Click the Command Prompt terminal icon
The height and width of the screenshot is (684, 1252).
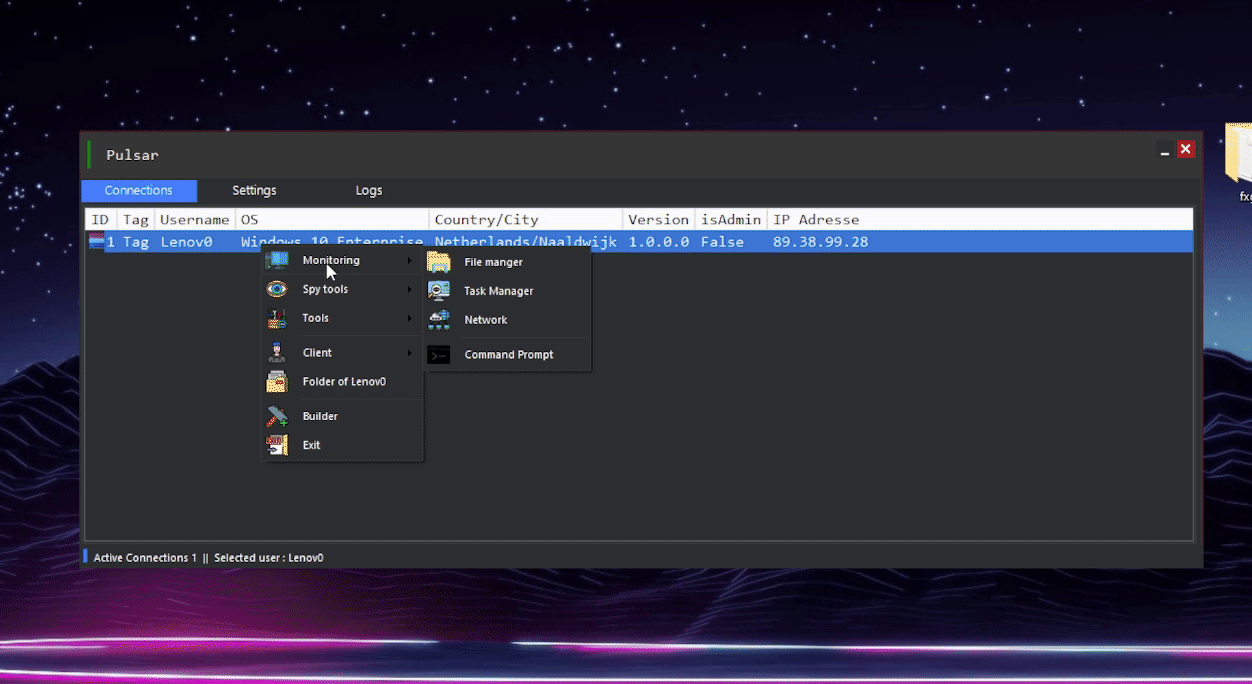(x=439, y=355)
